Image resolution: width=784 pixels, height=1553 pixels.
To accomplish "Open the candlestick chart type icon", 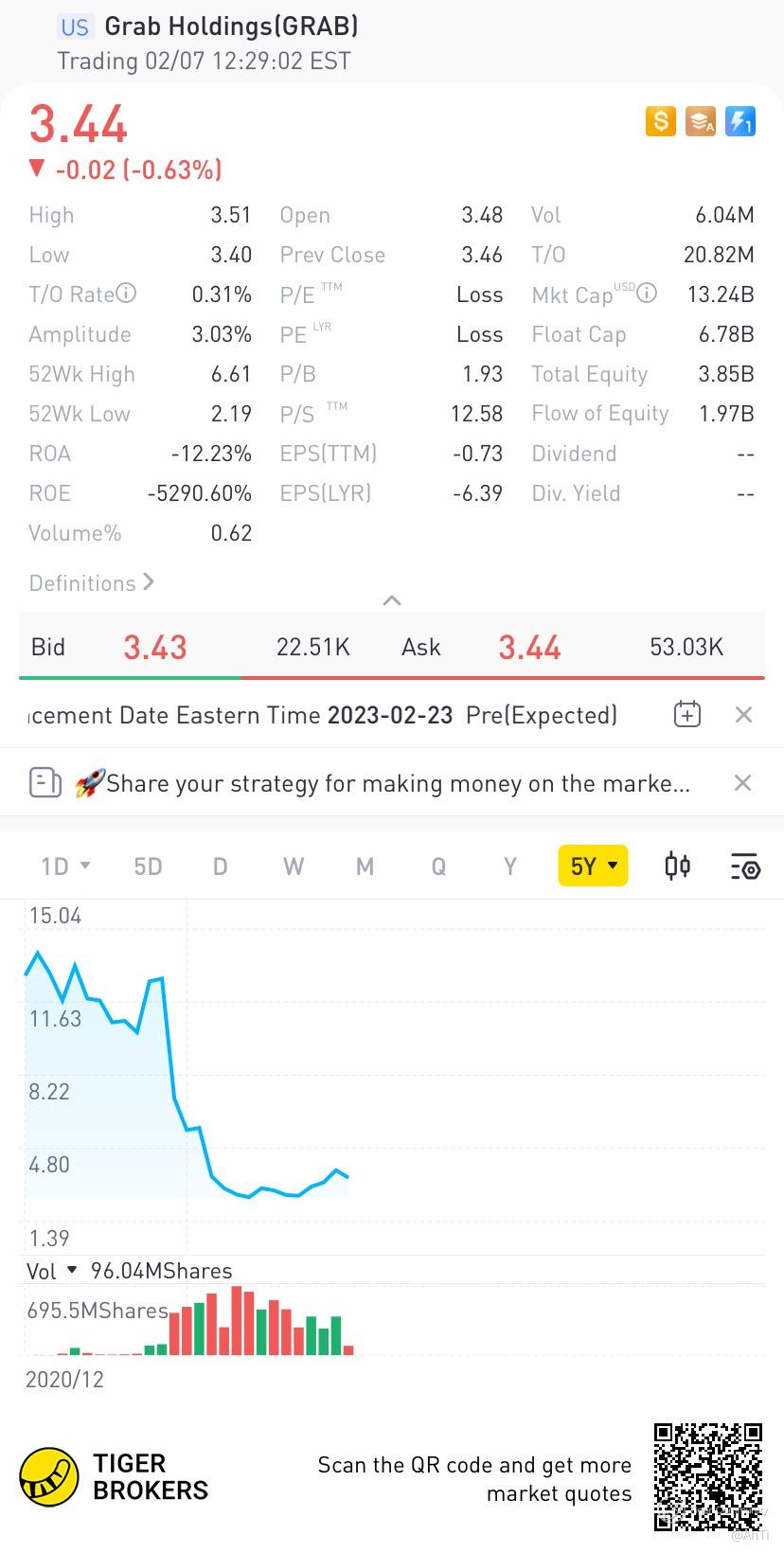I will point(677,866).
